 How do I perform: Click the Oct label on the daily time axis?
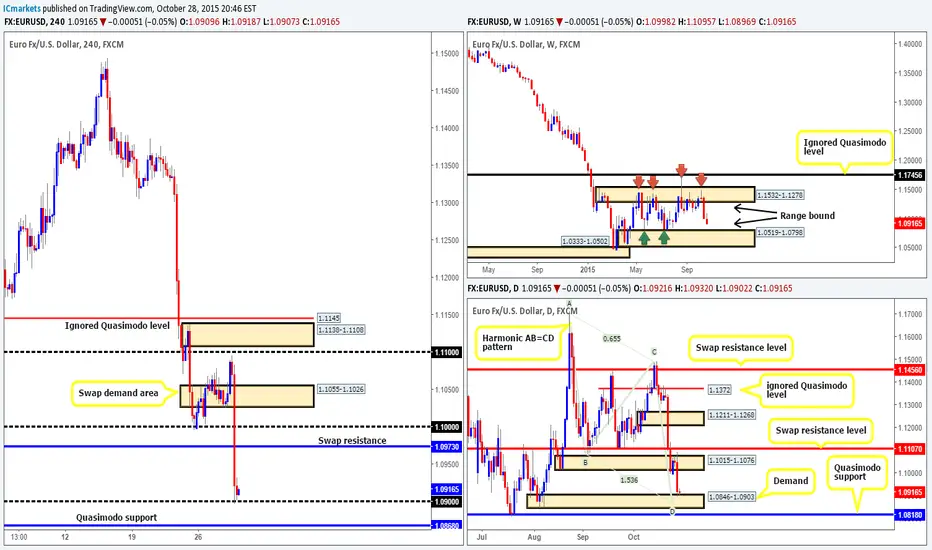634,536
